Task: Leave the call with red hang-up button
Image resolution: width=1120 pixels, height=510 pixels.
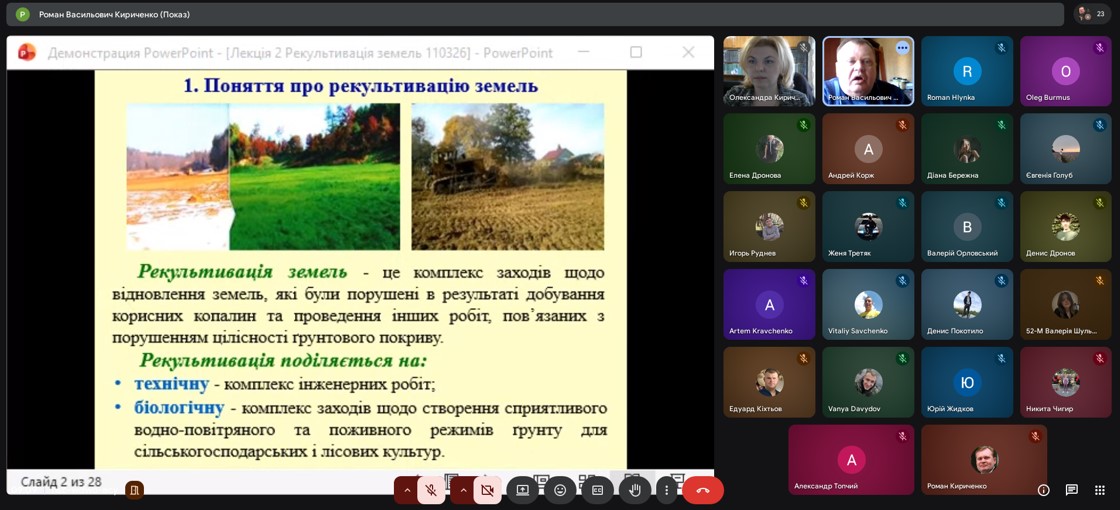Action: 703,490
